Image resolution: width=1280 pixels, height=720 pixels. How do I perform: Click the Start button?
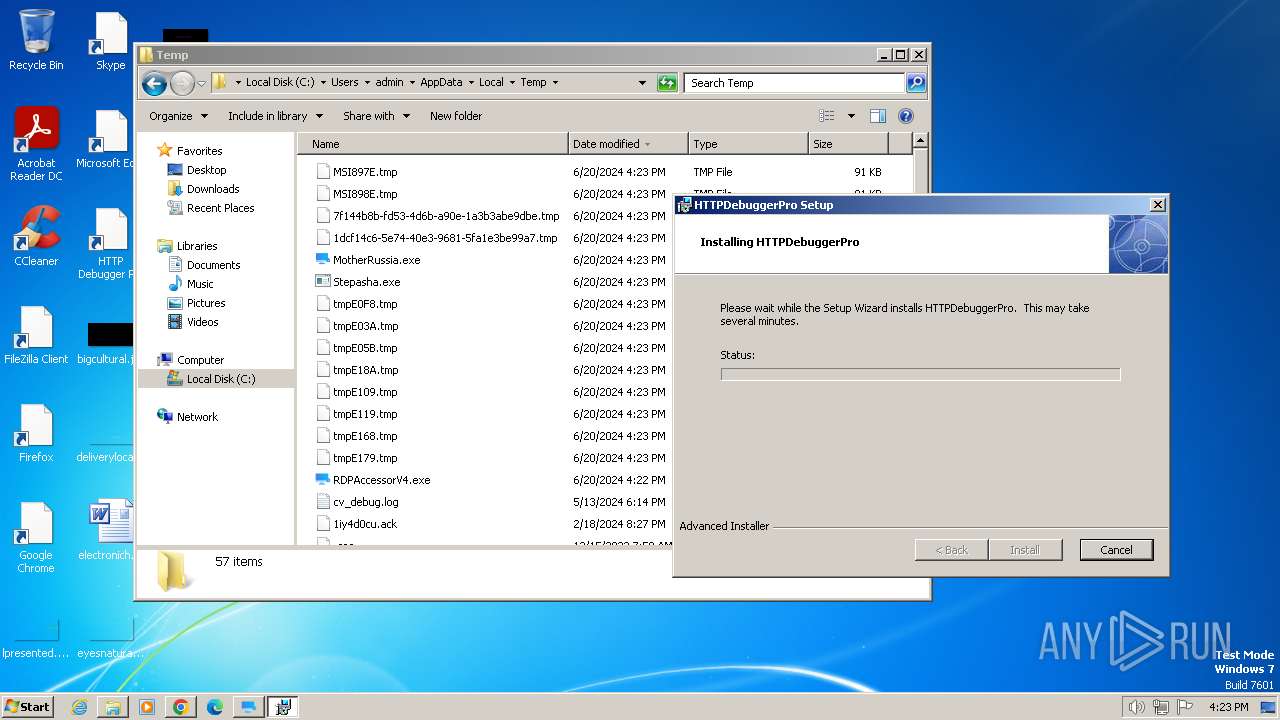28,707
